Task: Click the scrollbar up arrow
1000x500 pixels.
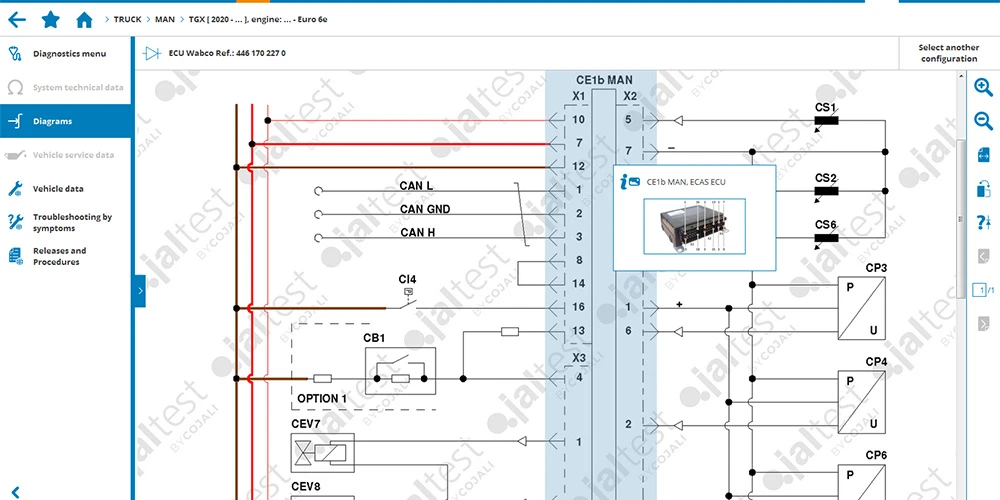Action: [961, 76]
